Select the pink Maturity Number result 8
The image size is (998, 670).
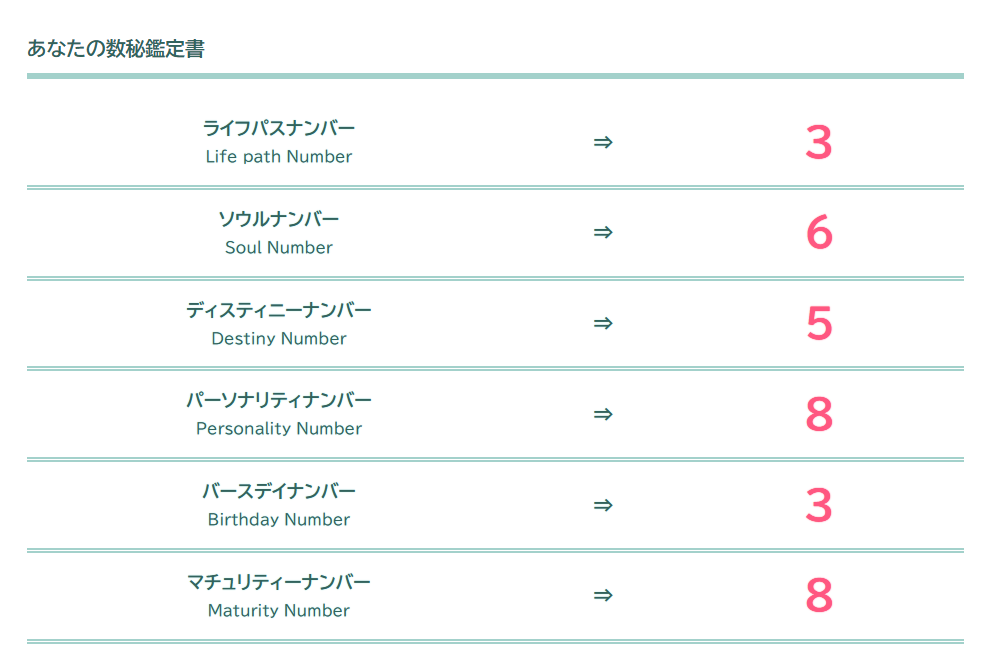pyautogui.click(x=819, y=596)
